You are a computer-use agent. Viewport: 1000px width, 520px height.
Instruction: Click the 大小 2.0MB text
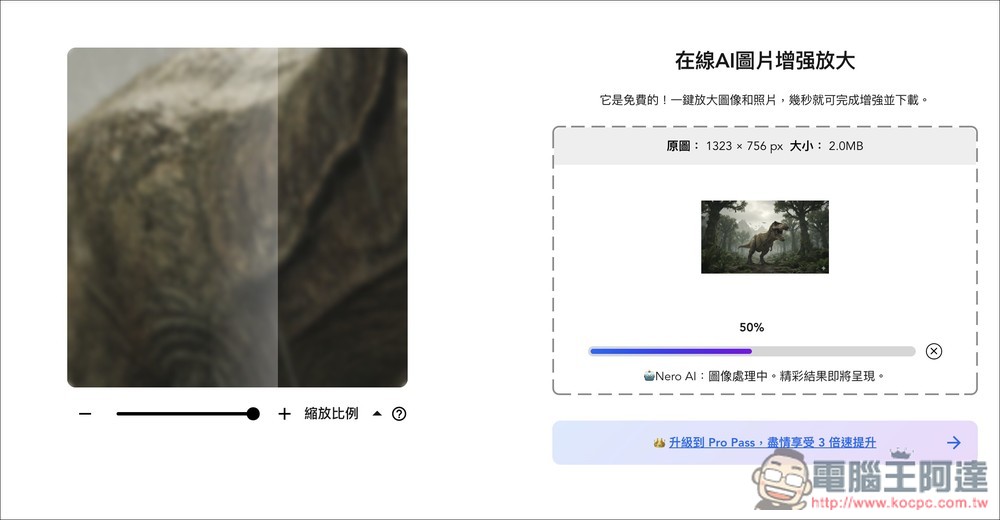pyautogui.click(x=827, y=146)
